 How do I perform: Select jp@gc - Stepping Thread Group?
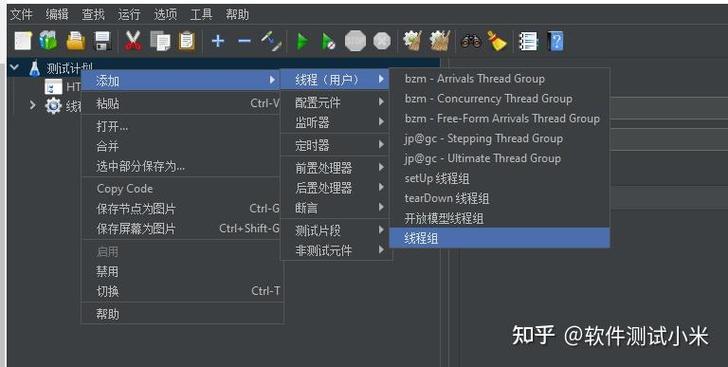pyautogui.click(x=500, y=138)
